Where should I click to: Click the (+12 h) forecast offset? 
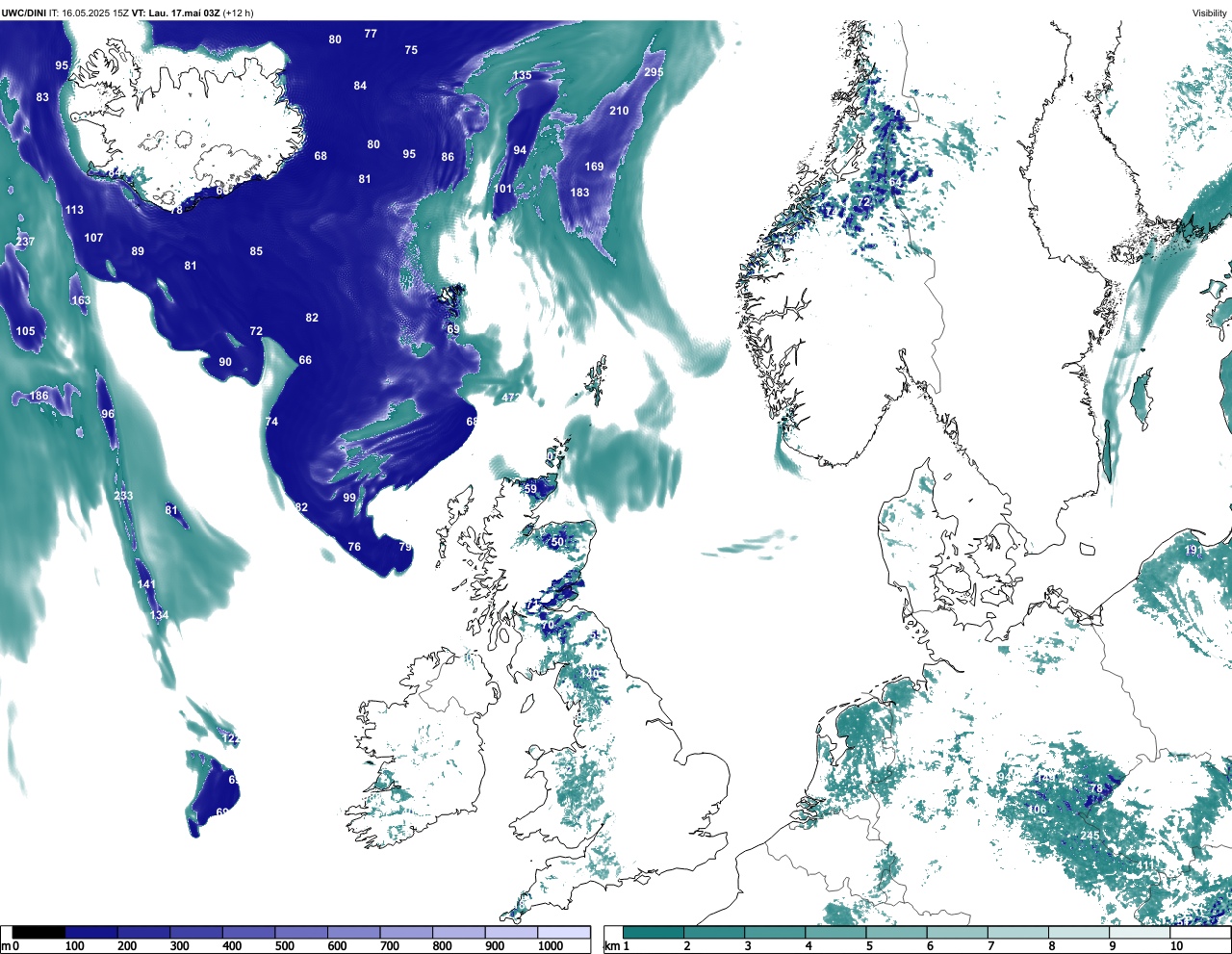point(238,13)
